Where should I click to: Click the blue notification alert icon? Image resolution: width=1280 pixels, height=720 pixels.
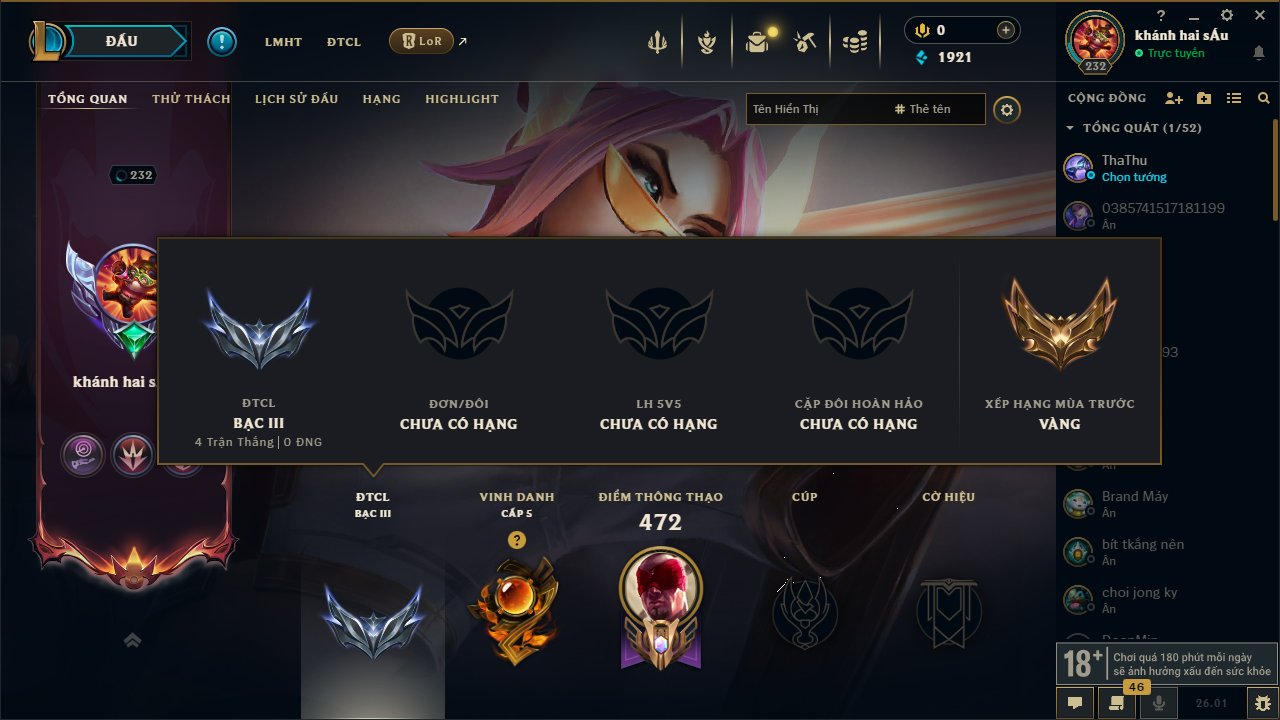click(222, 42)
